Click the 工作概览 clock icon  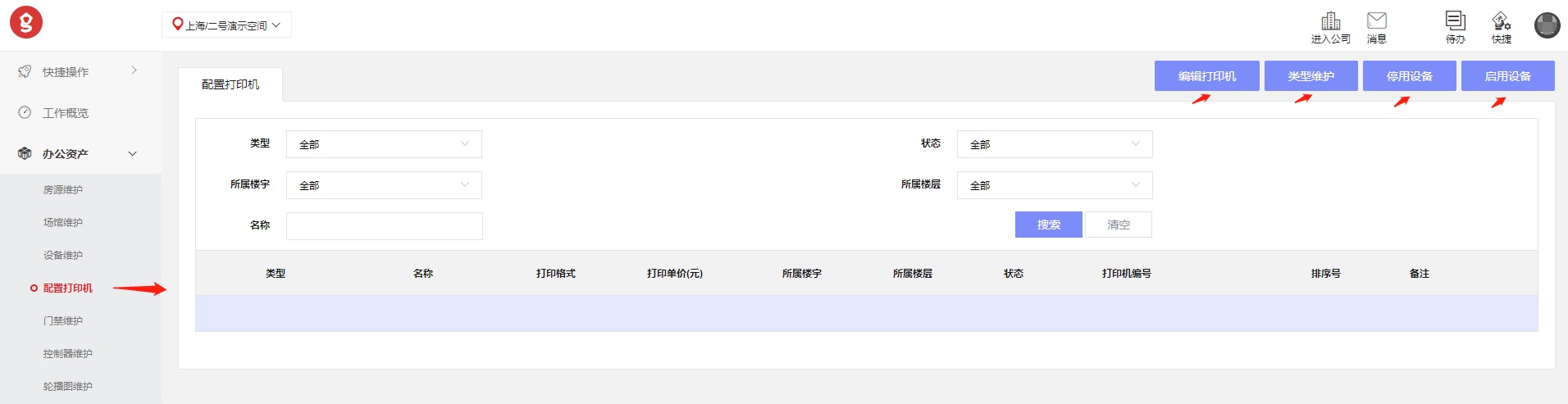[x=25, y=113]
